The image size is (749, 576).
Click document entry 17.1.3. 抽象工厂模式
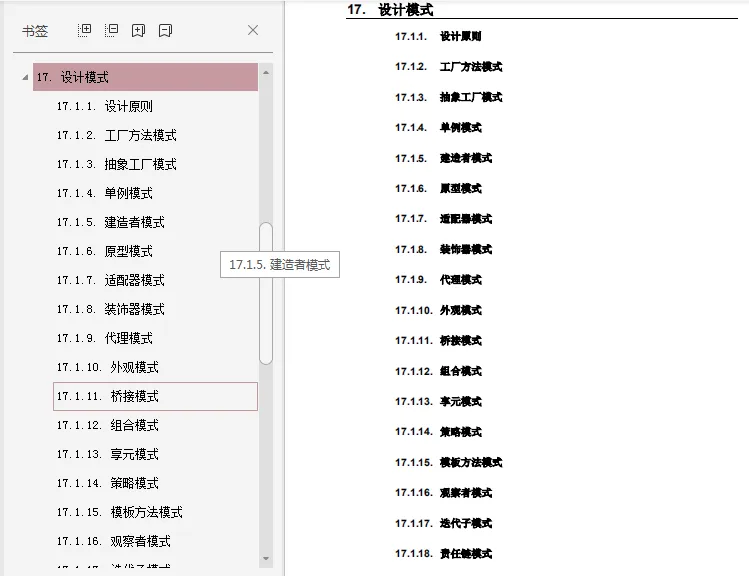click(x=449, y=97)
